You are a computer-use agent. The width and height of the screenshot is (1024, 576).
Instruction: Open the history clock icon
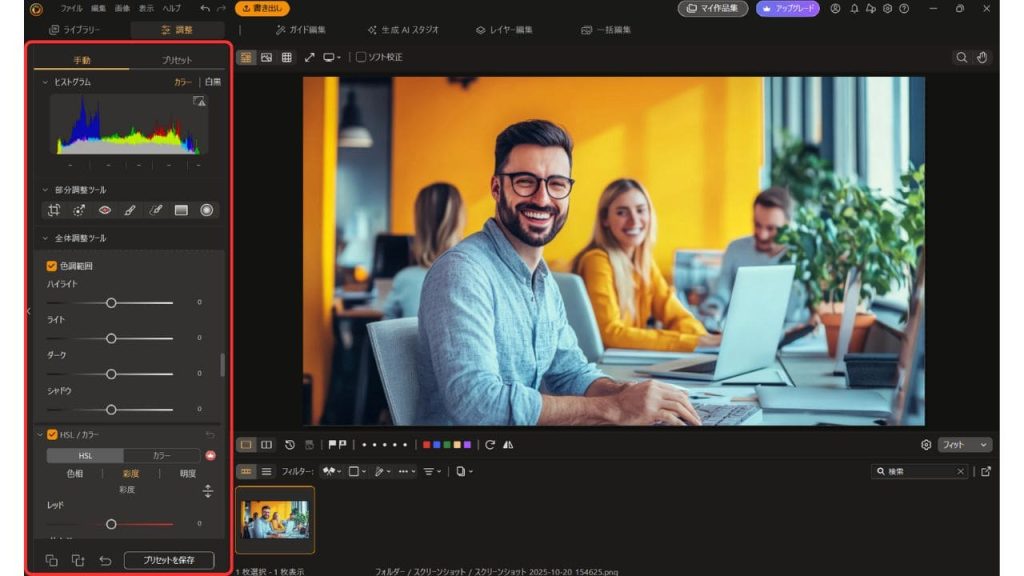[290, 445]
